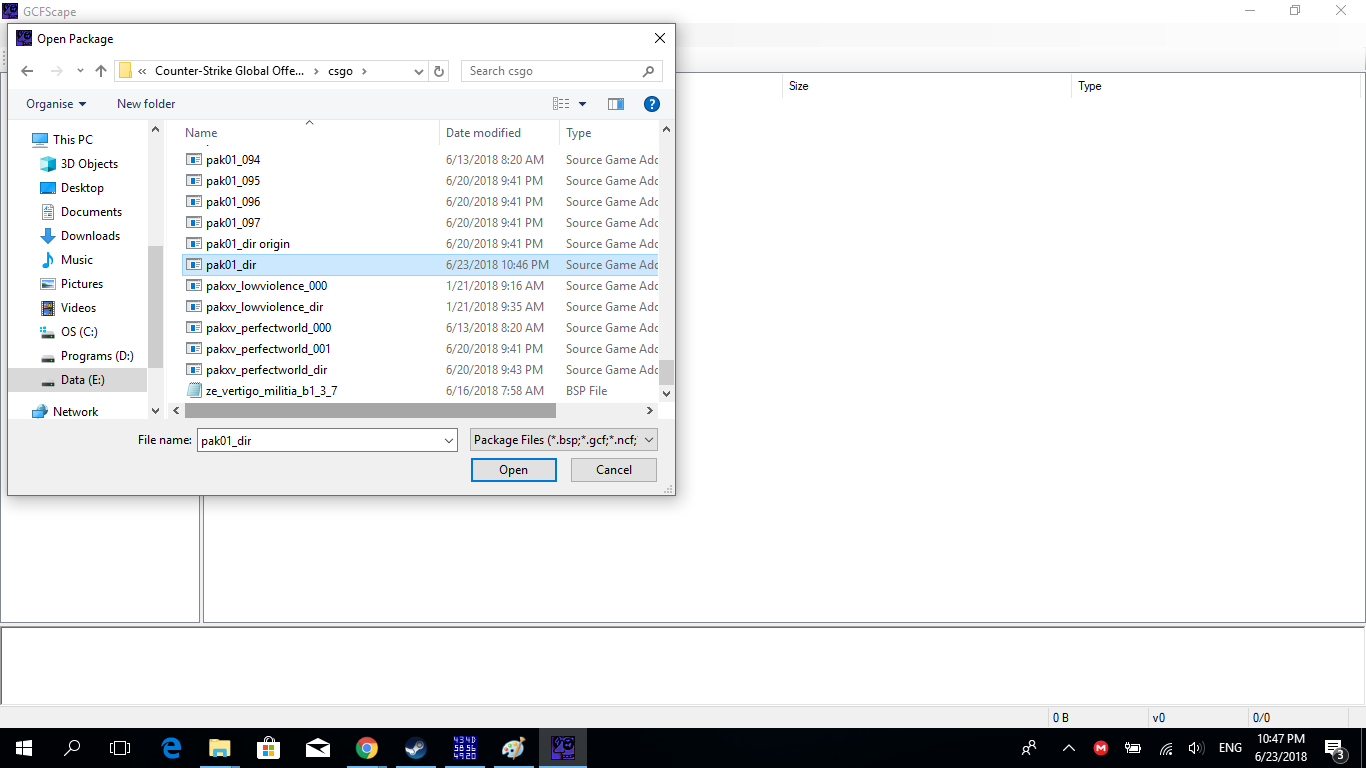Click the Search csgo field

tap(562, 71)
